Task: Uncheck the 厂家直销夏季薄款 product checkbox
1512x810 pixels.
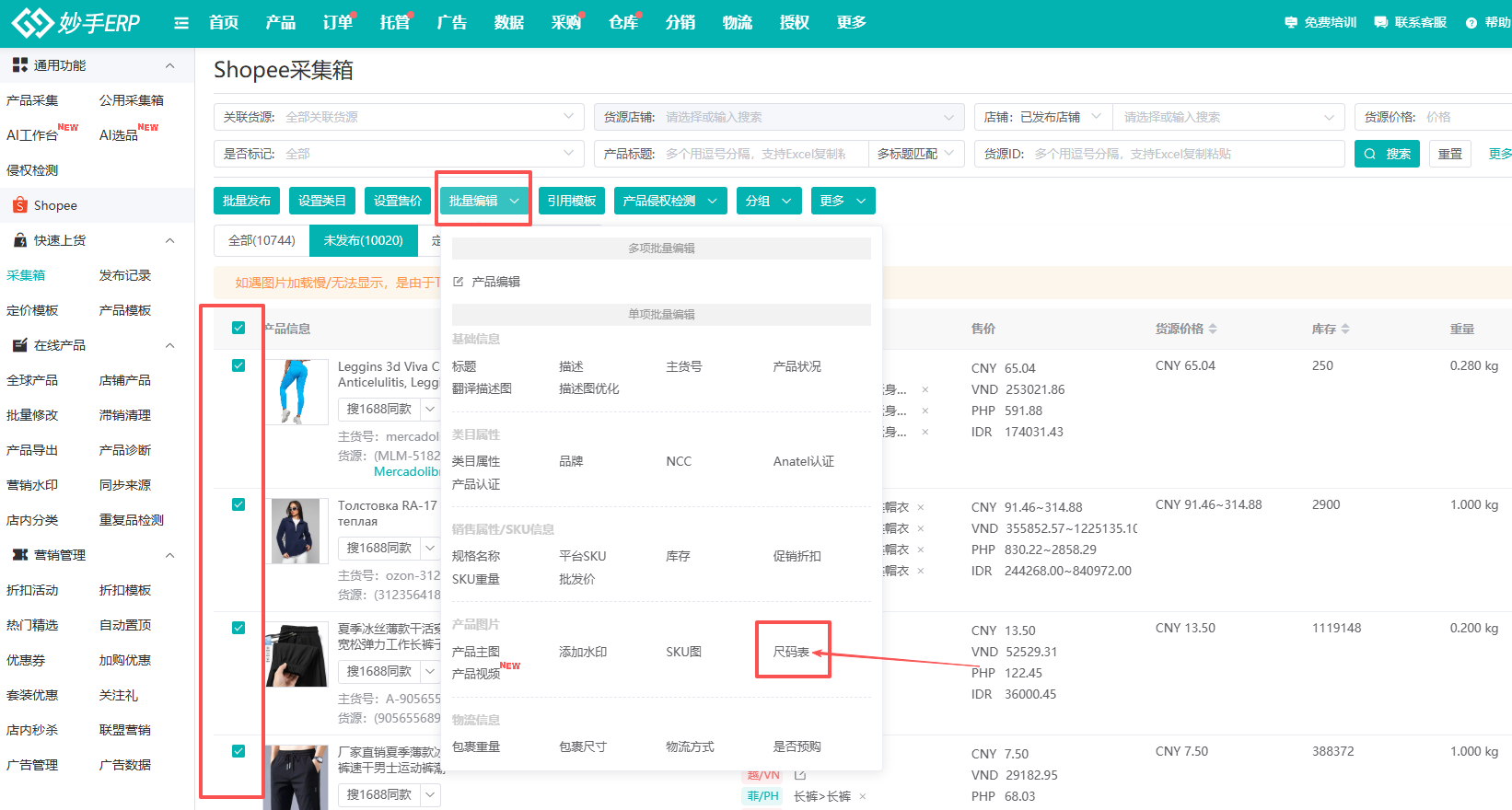Action: coord(238,751)
